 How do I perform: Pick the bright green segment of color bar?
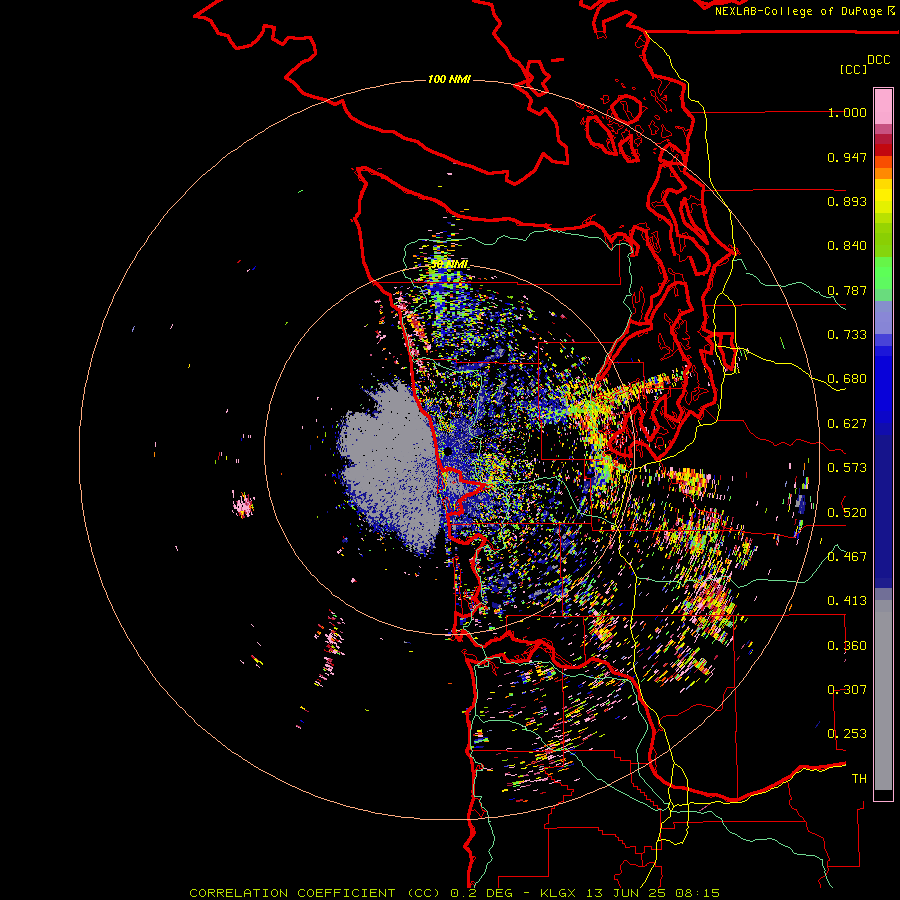pos(883,273)
